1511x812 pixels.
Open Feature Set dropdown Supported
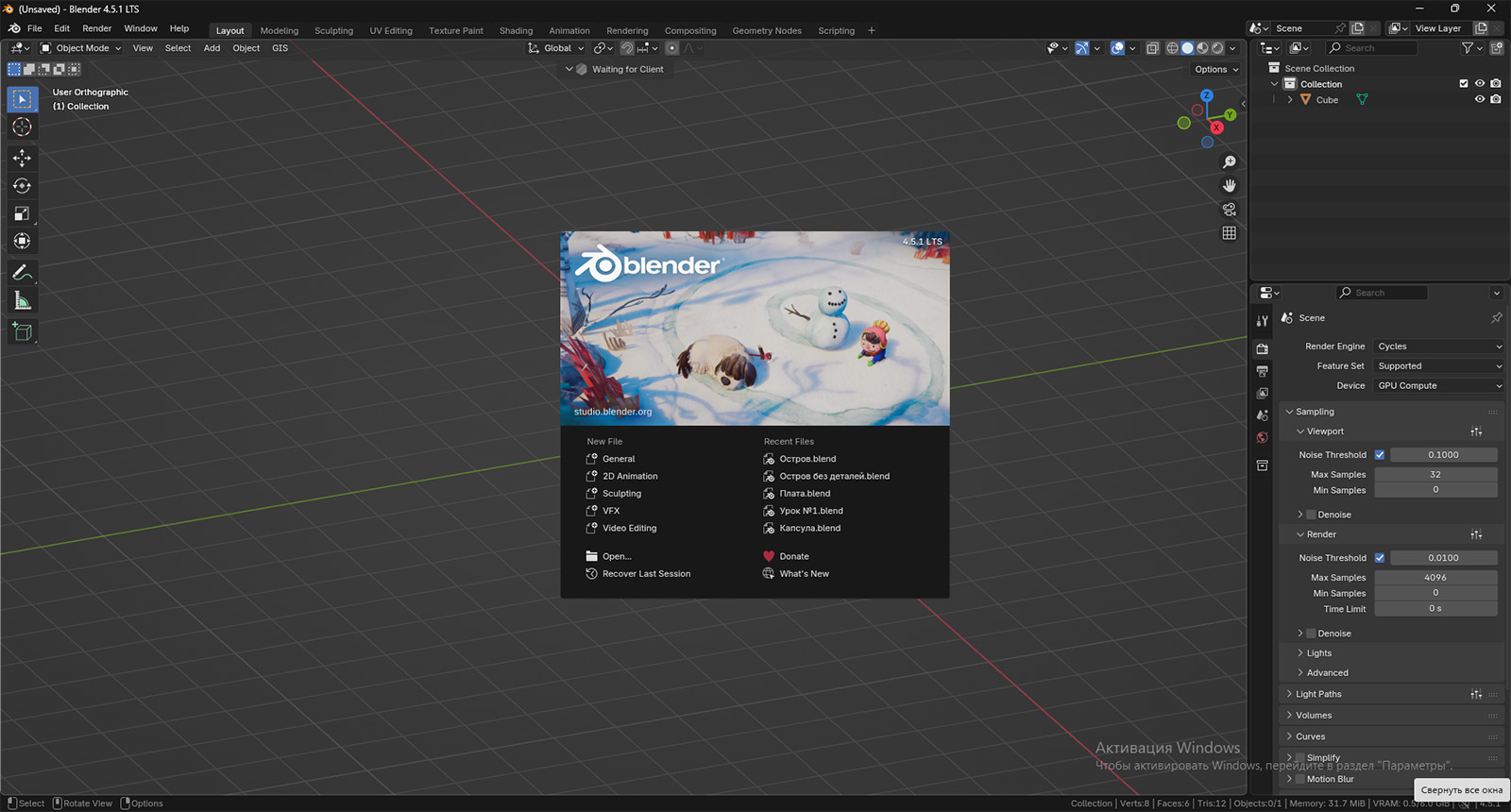(x=1438, y=366)
